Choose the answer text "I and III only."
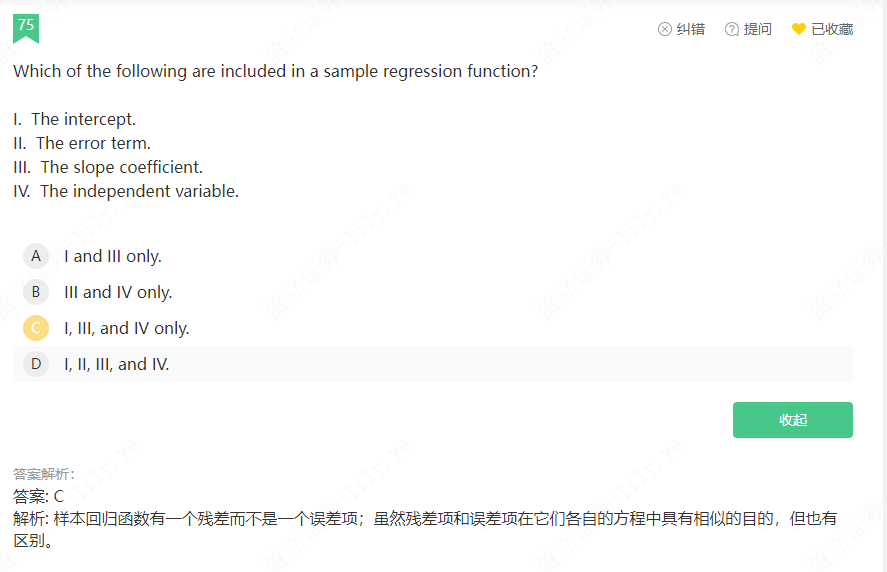887x572 pixels. 113,256
